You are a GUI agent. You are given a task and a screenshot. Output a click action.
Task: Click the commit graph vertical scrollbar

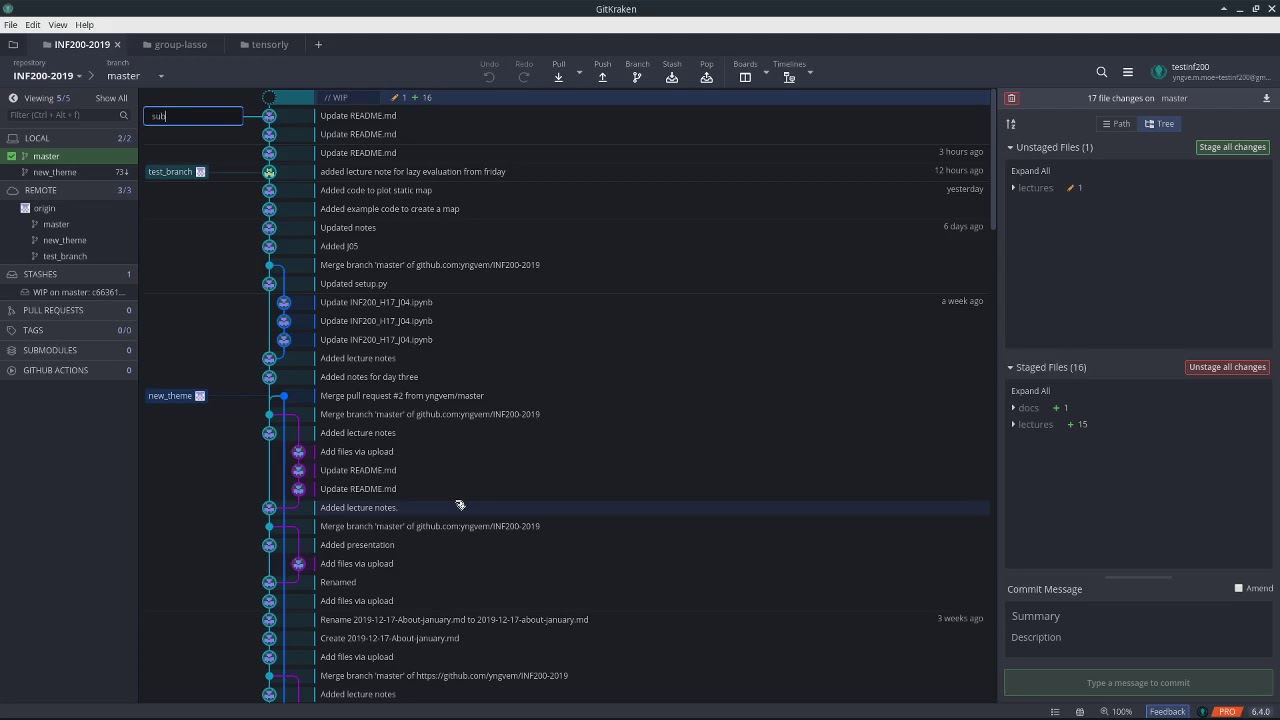click(994, 160)
